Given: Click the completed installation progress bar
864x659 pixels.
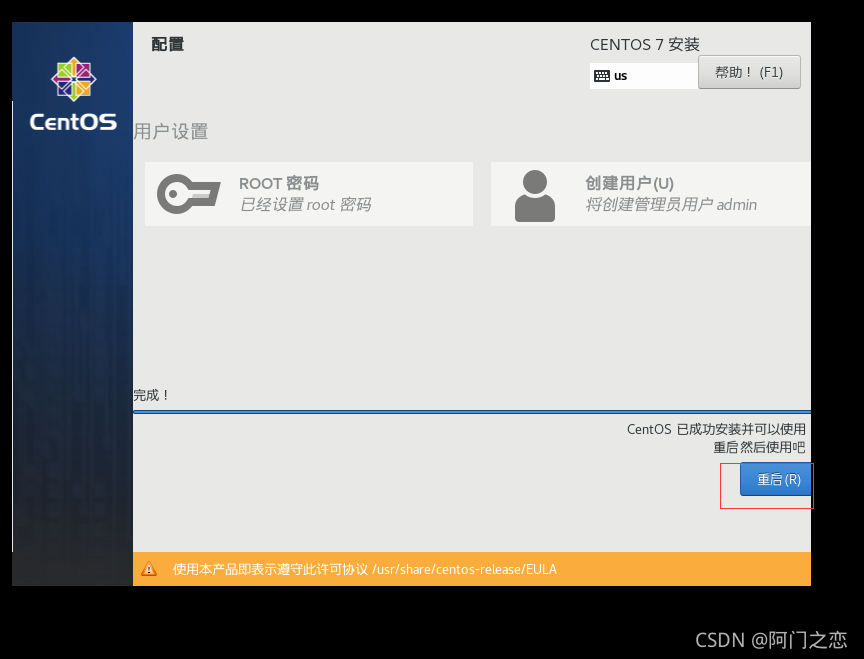Looking at the screenshot, I should click(472, 412).
